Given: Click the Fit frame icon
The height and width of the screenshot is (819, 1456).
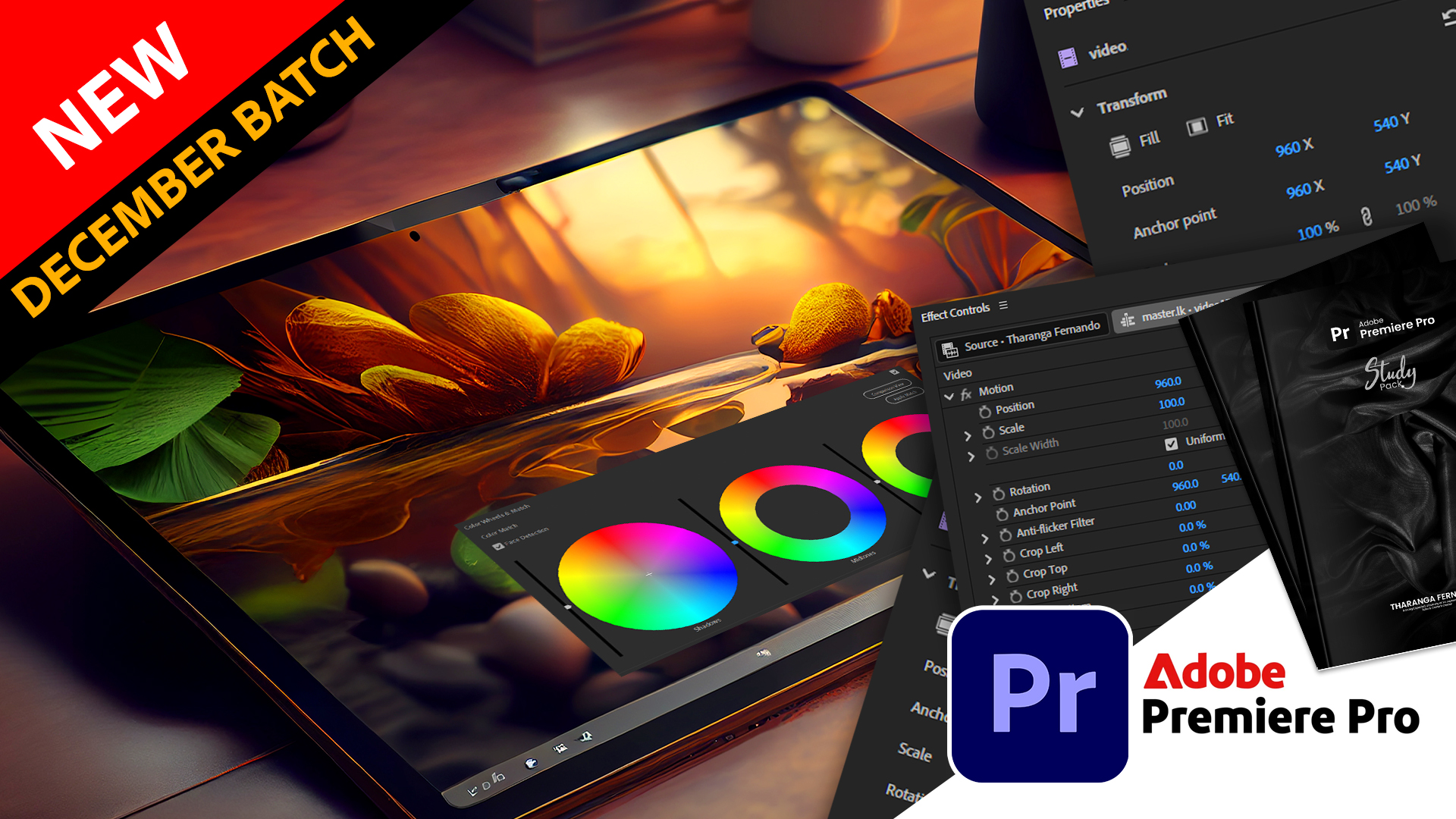Looking at the screenshot, I should [1197, 126].
